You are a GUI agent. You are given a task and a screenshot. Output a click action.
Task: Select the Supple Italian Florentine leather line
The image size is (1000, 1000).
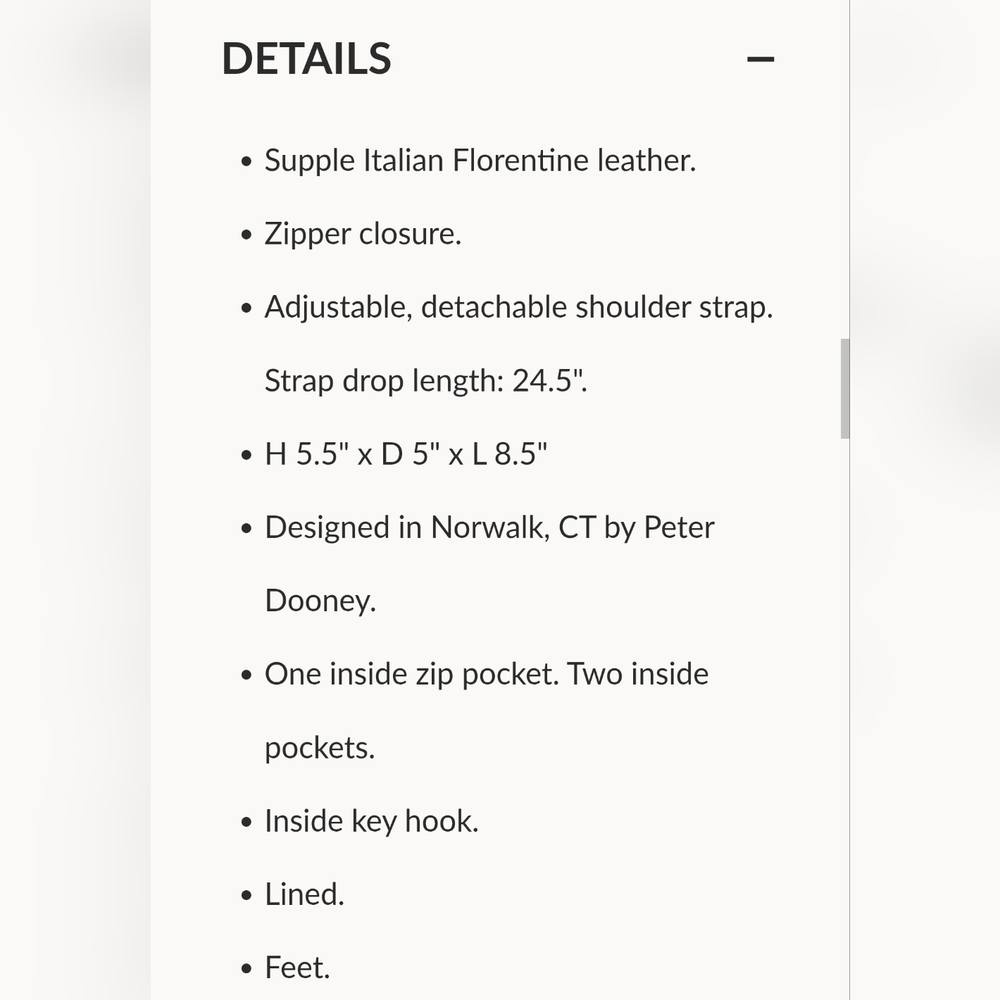(x=480, y=160)
